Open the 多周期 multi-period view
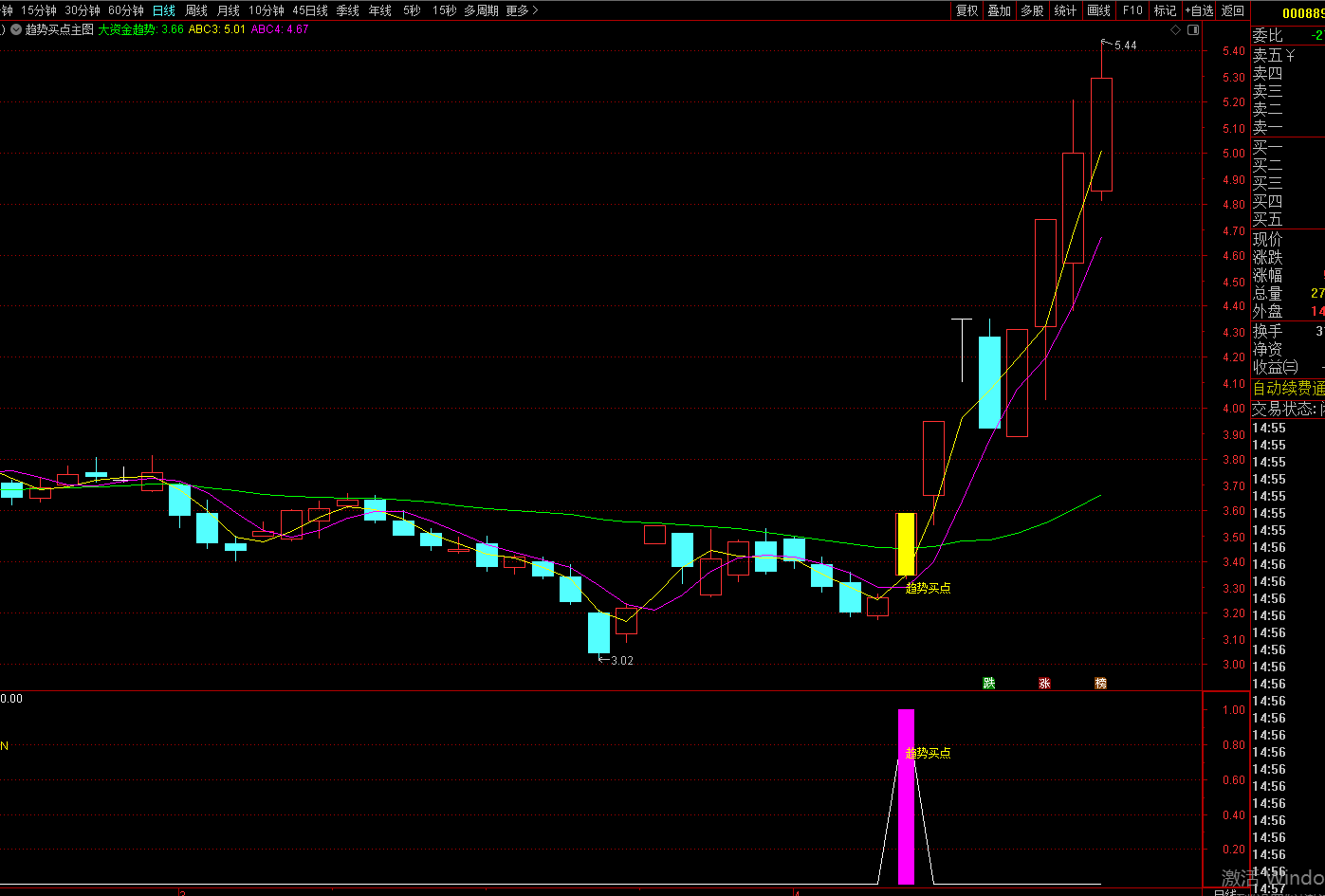The image size is (1325, 896). 481,10
